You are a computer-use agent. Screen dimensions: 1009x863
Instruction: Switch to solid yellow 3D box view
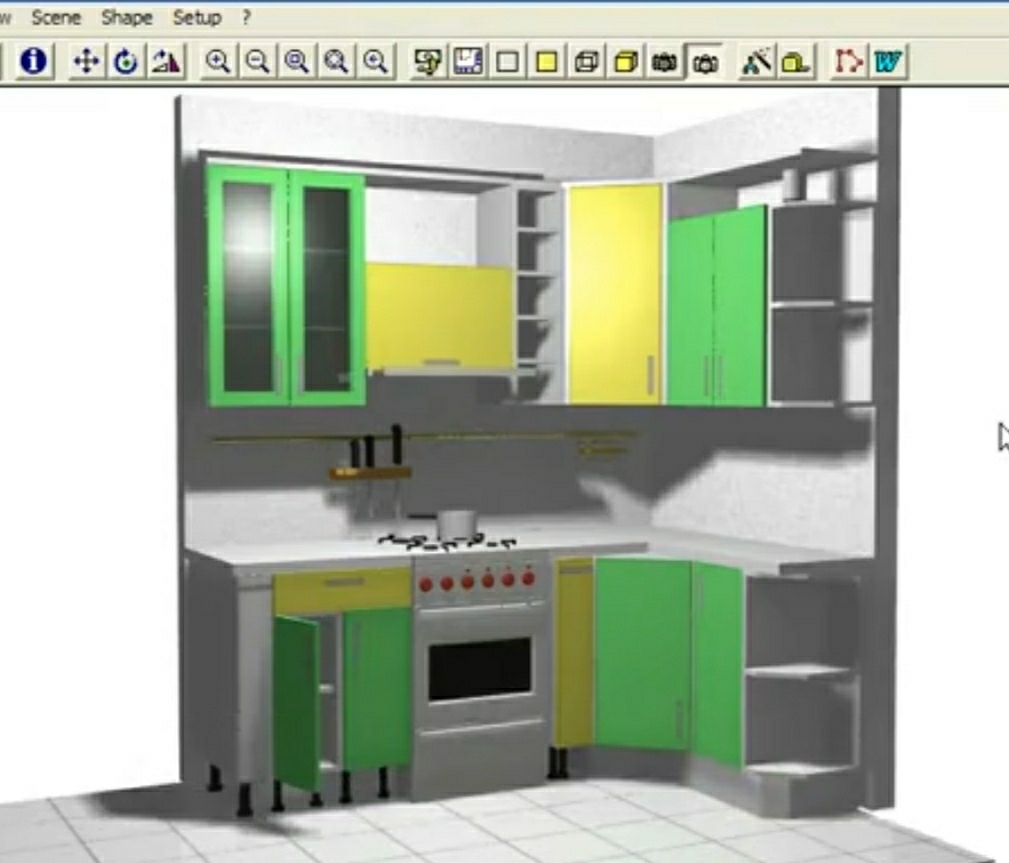pos(626,62)
